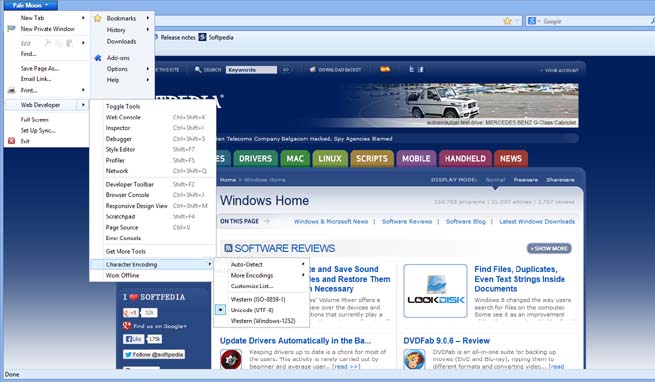Switch display mode to Freeware
Image resolution: width=655 pixels, height=382 pixels.
pyautogui.click(x=526, y=180)
